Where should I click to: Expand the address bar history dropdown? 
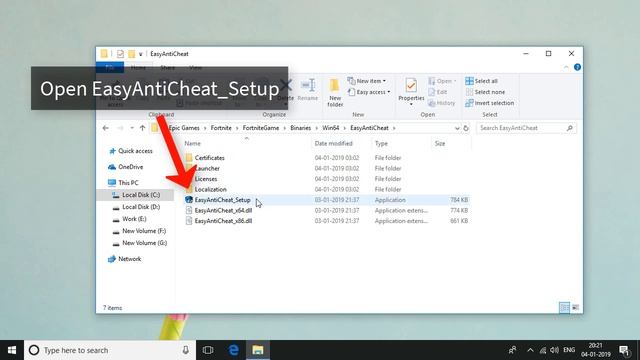click(x=457, y=128)
